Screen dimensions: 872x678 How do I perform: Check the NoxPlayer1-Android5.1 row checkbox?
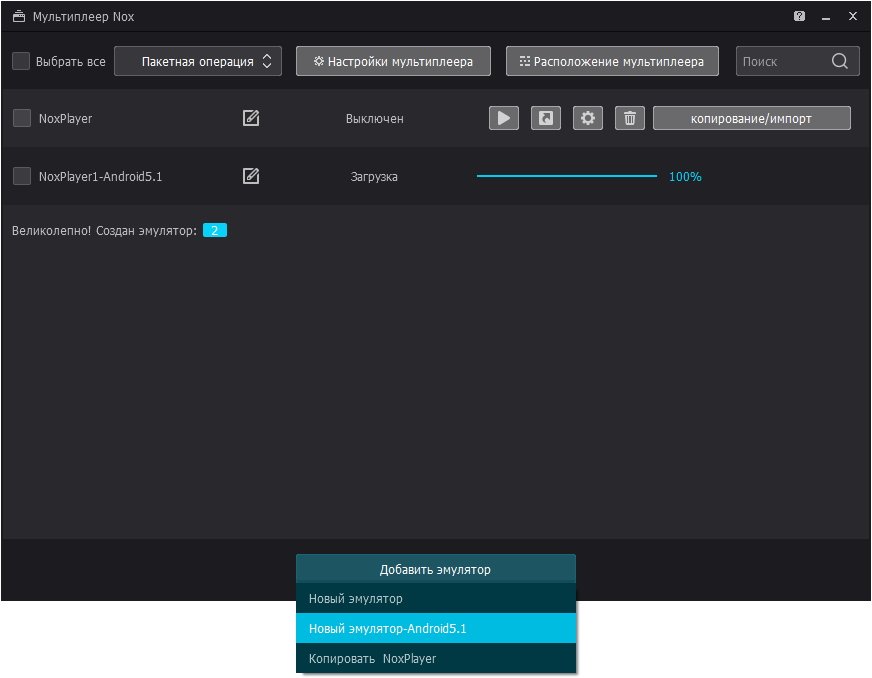pos(22,176)
